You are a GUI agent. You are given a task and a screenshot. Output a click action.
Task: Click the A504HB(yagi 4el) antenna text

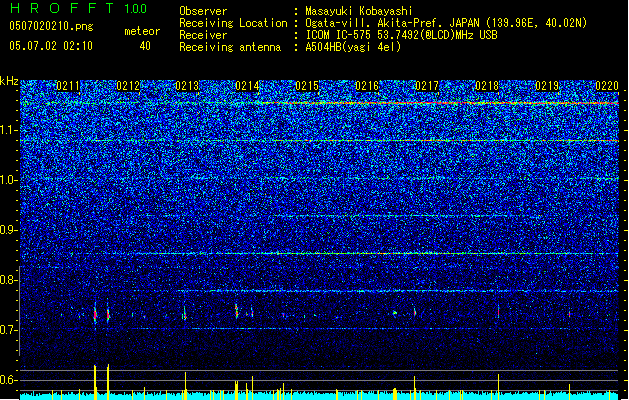point(353,47)
